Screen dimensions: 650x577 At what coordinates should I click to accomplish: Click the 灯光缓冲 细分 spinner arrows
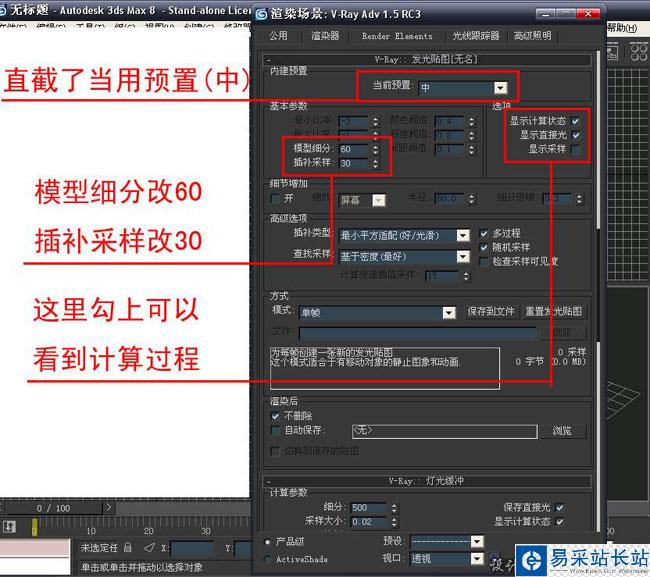[394, 508]
